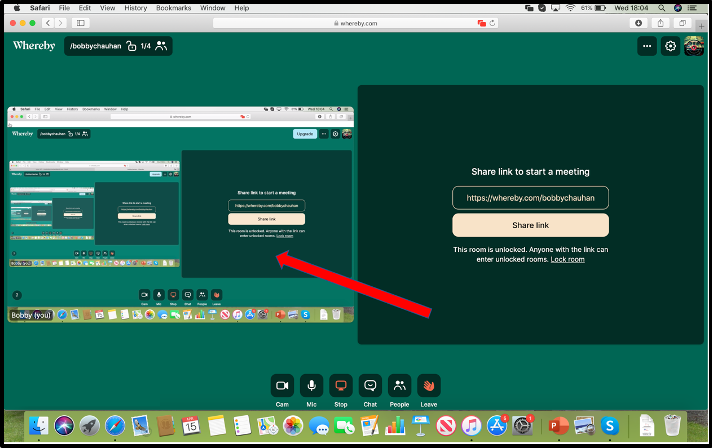Open the Apple menu
The width and height of the screenshot is (712, 448).
pos(17,8)
